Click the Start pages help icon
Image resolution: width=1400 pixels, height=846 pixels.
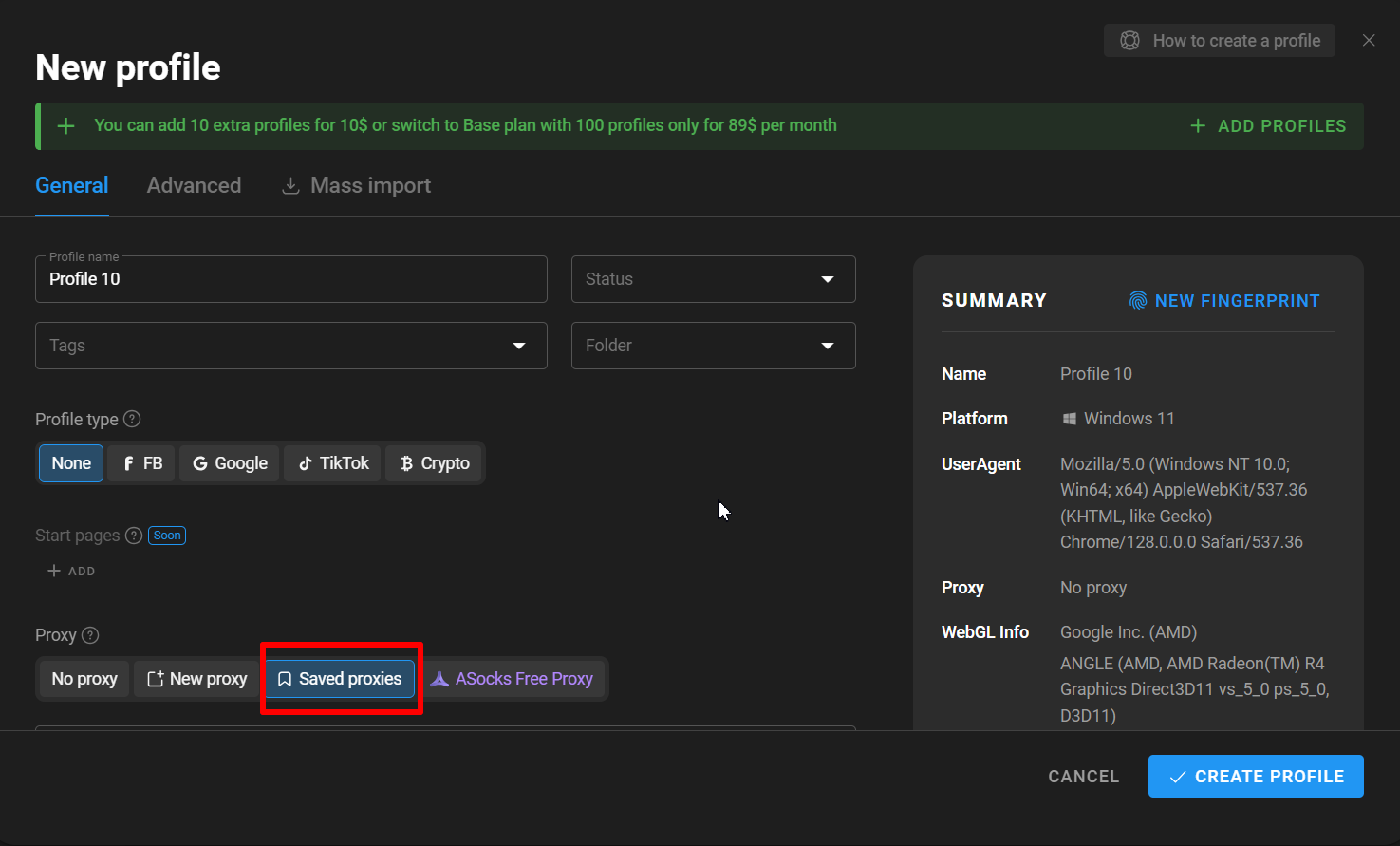tap(134, 536)
